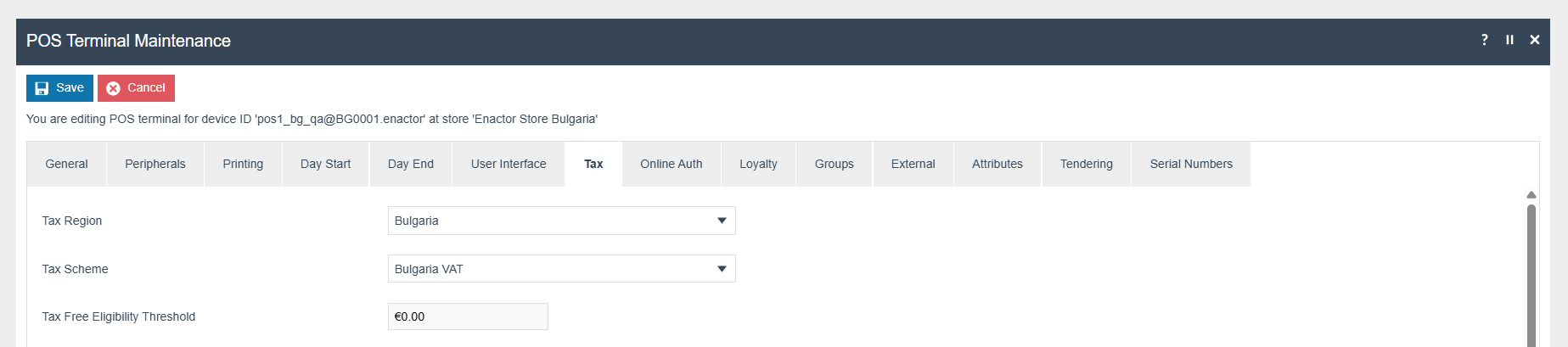1568x347 pixels.
Task: Select the Day Start tab
Action: [325, 164]
